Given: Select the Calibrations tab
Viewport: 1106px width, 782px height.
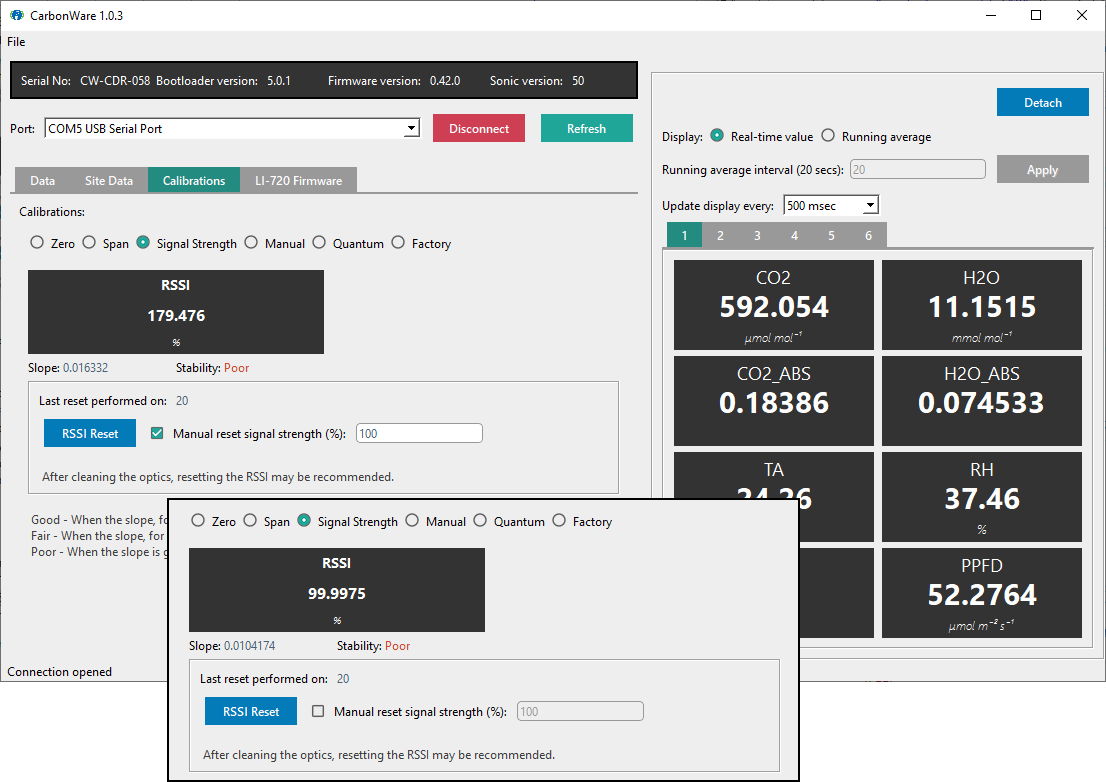Looking at the screenshot, I should pos(194,181).
